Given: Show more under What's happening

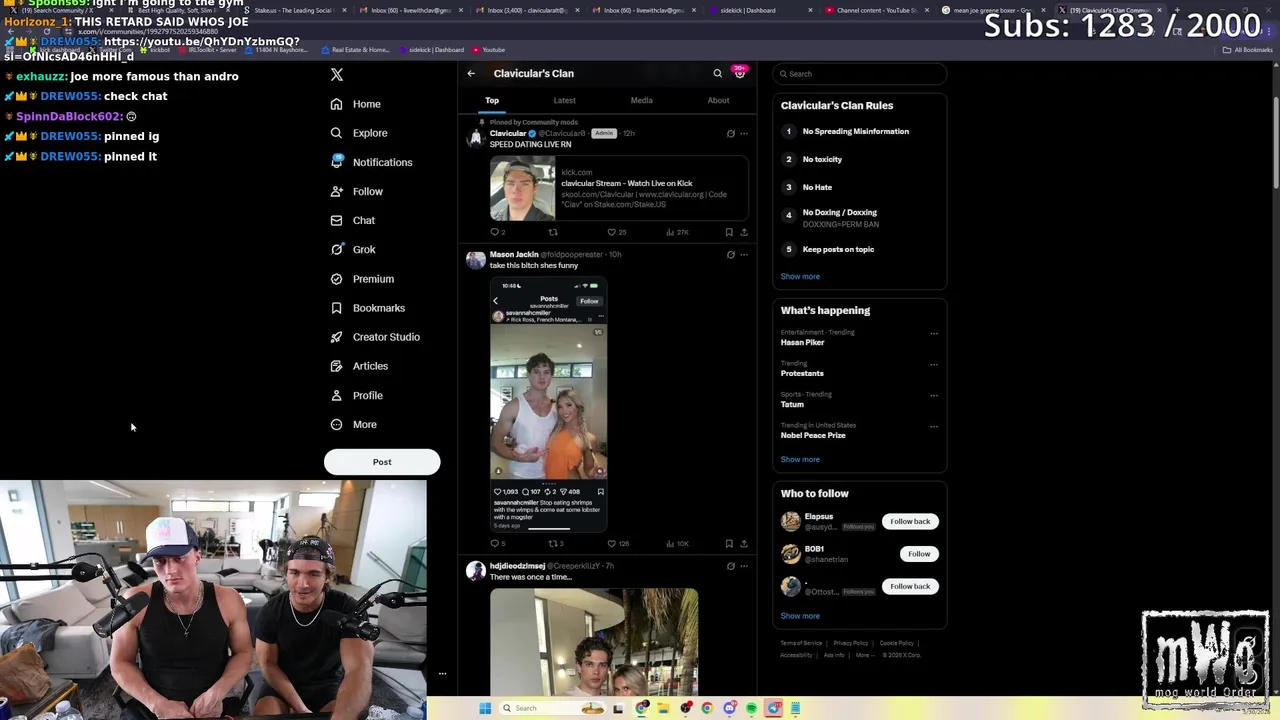Looking at the screenshot, I should point(800,459).
